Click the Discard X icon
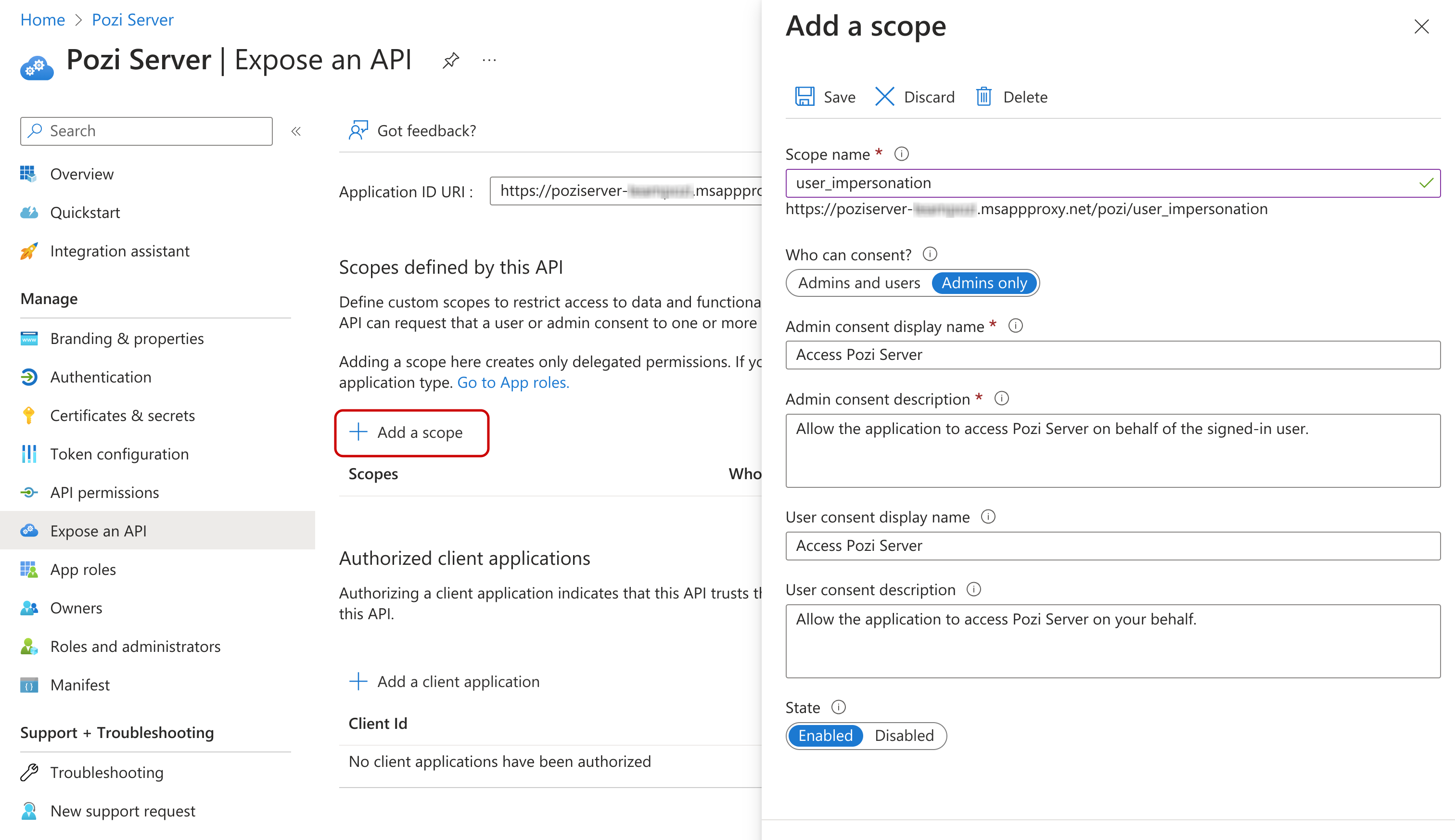The width and height of the screenshot is (1455, 840). pos(884,96)
